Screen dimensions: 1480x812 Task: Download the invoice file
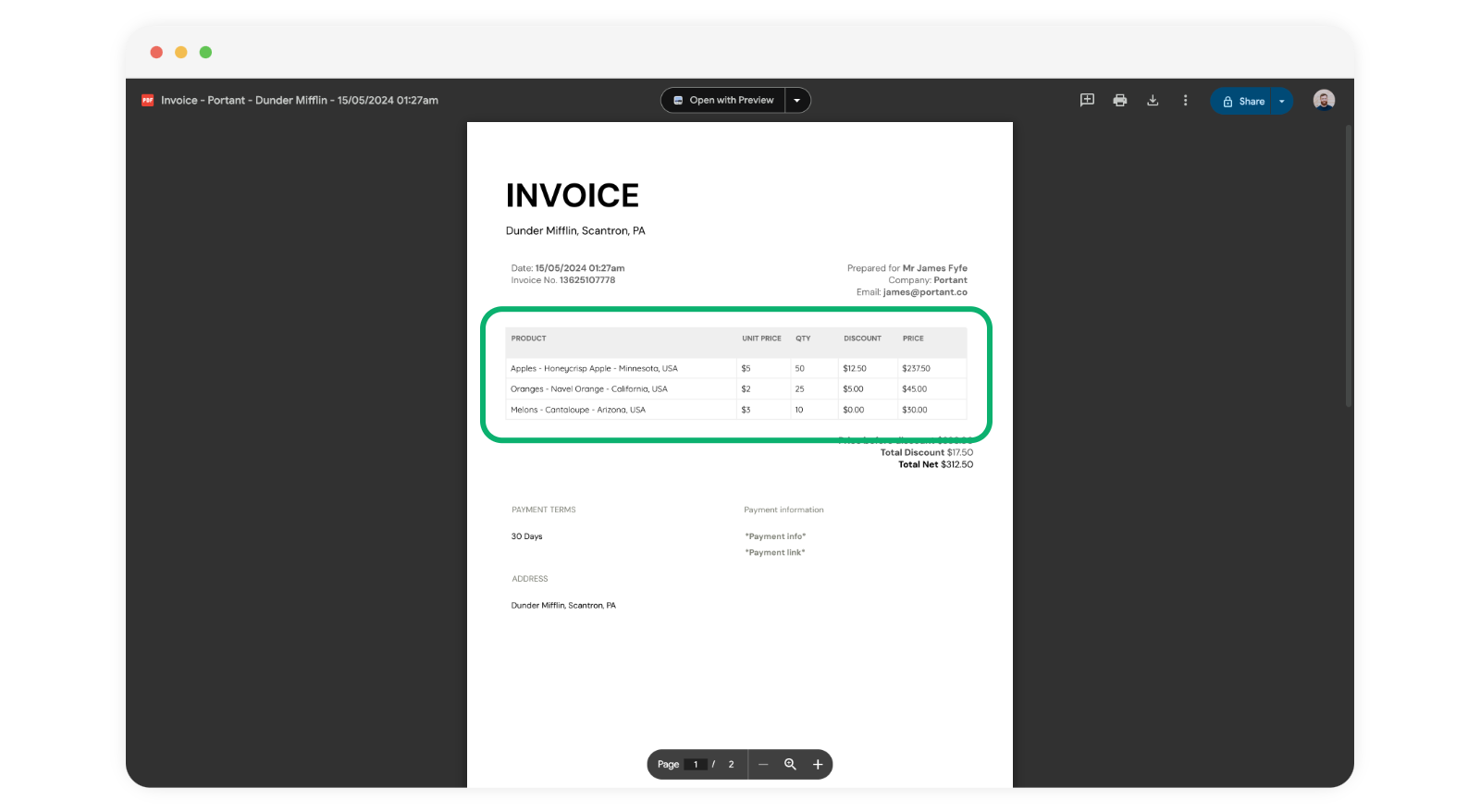pos(1153,100)
